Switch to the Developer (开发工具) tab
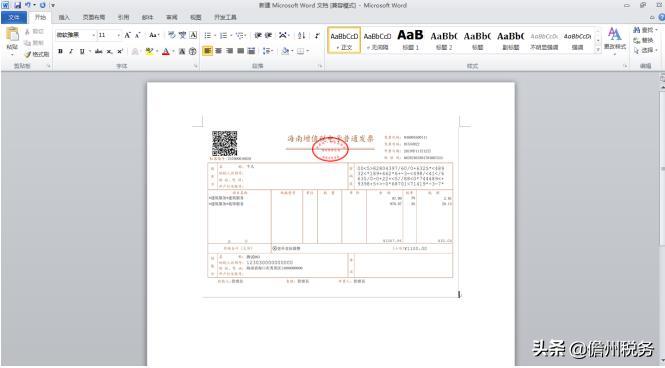The image size is (665, 368). point(225,17)
